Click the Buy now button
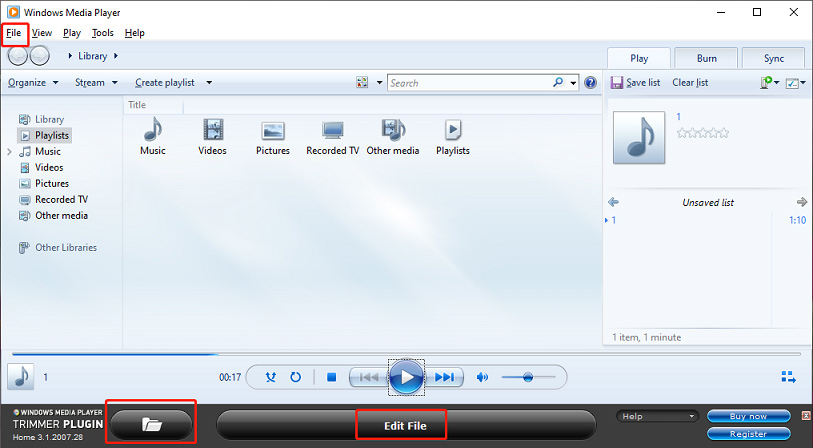 tap(748, 416)
